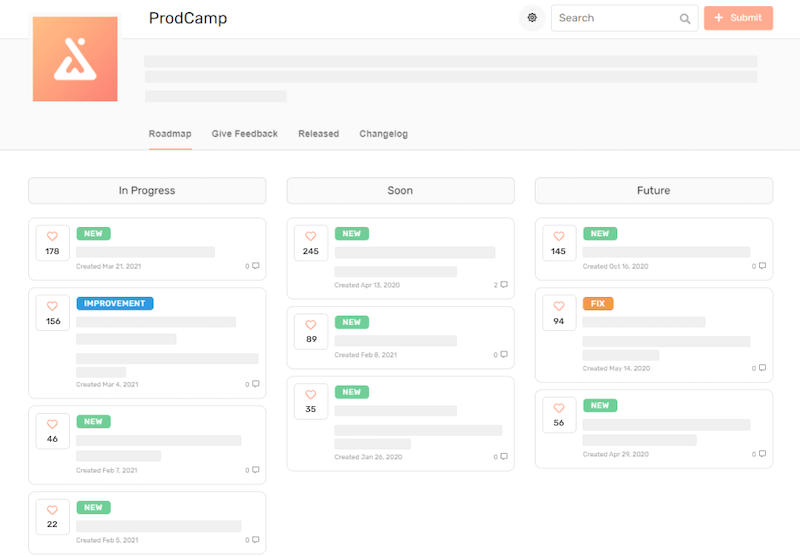
Task: Click the search magnifier icon
Action: 685,19
